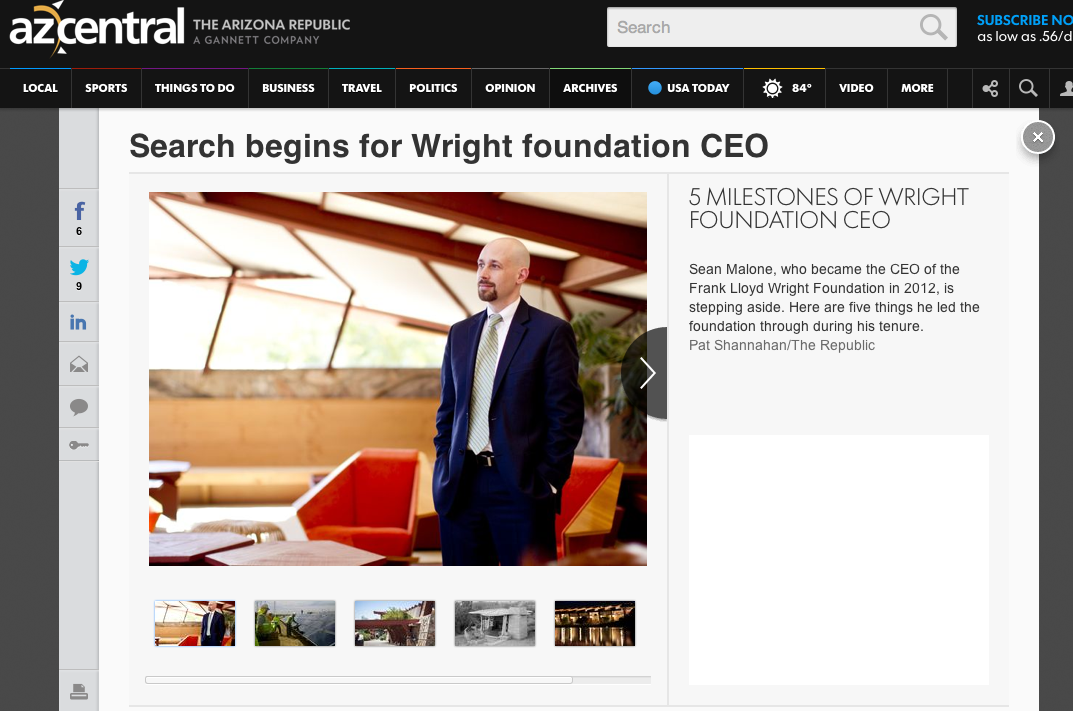Click photo credit 'Pat Shannahan/The Republic'
The width and height of the screenshot is (1073, 711).
click(781, 346)
